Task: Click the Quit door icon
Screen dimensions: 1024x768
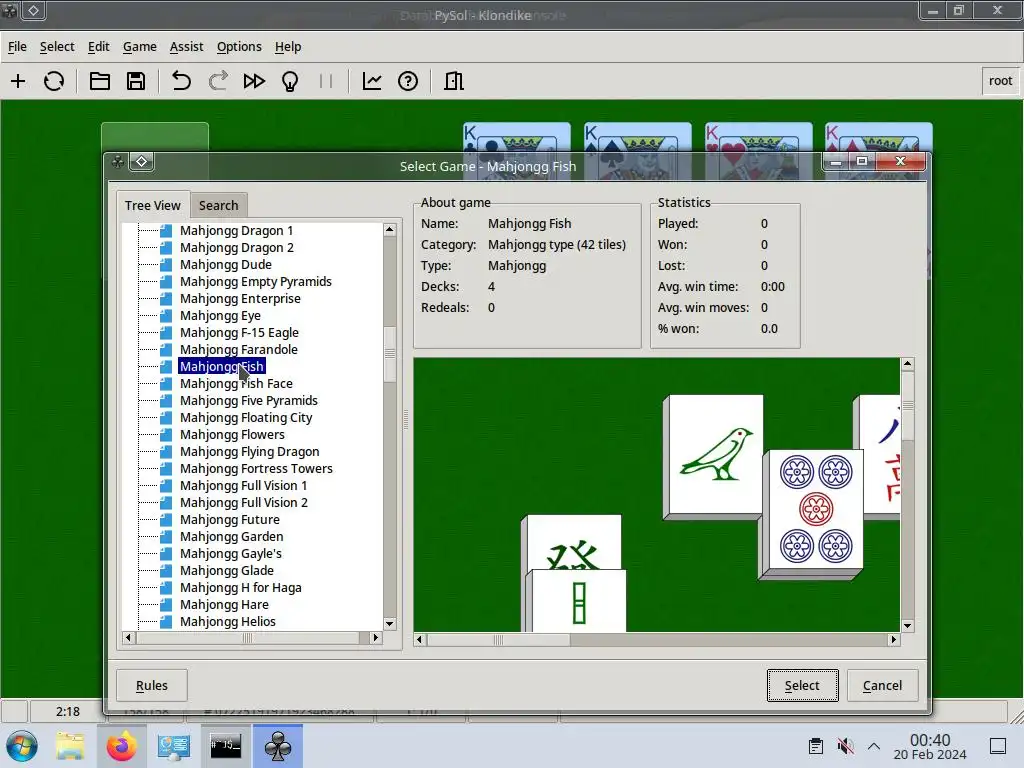Action: point(454,81)
